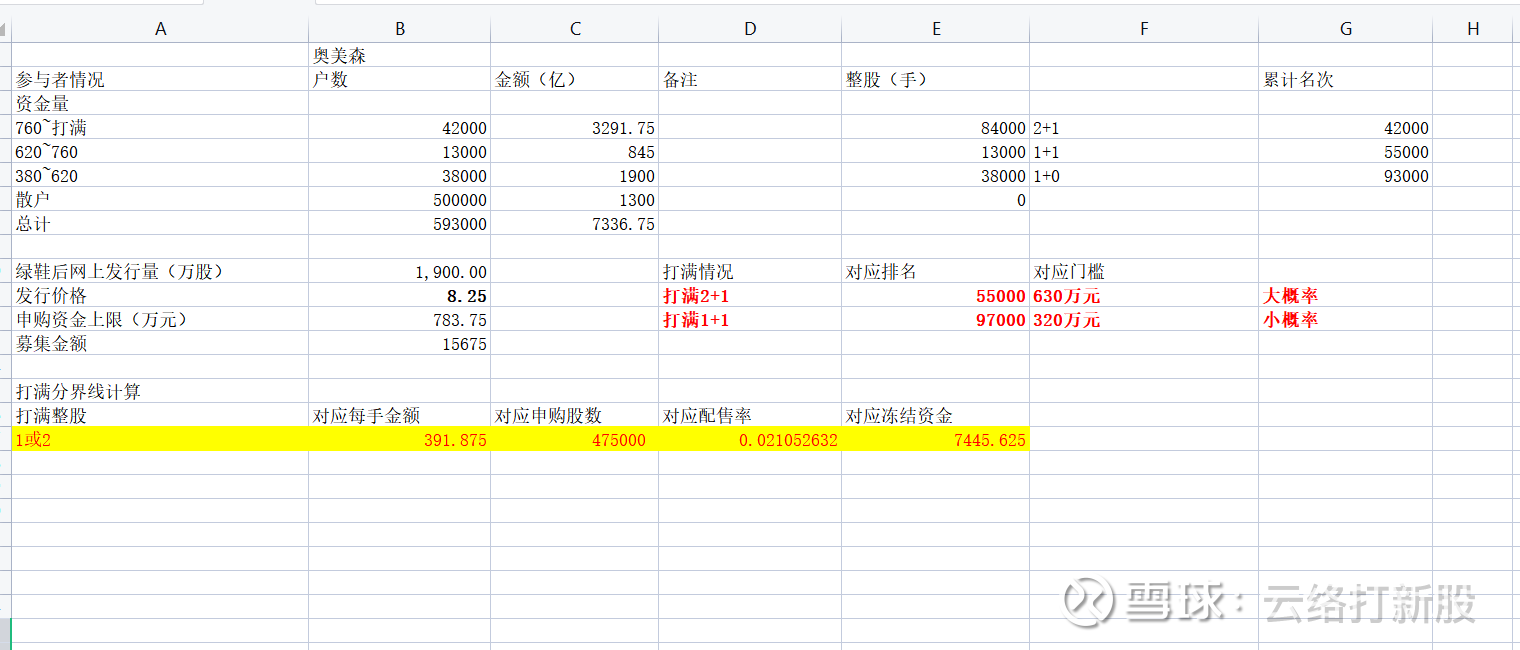Click the cell with value 3291.75

(x=575, y=127)
